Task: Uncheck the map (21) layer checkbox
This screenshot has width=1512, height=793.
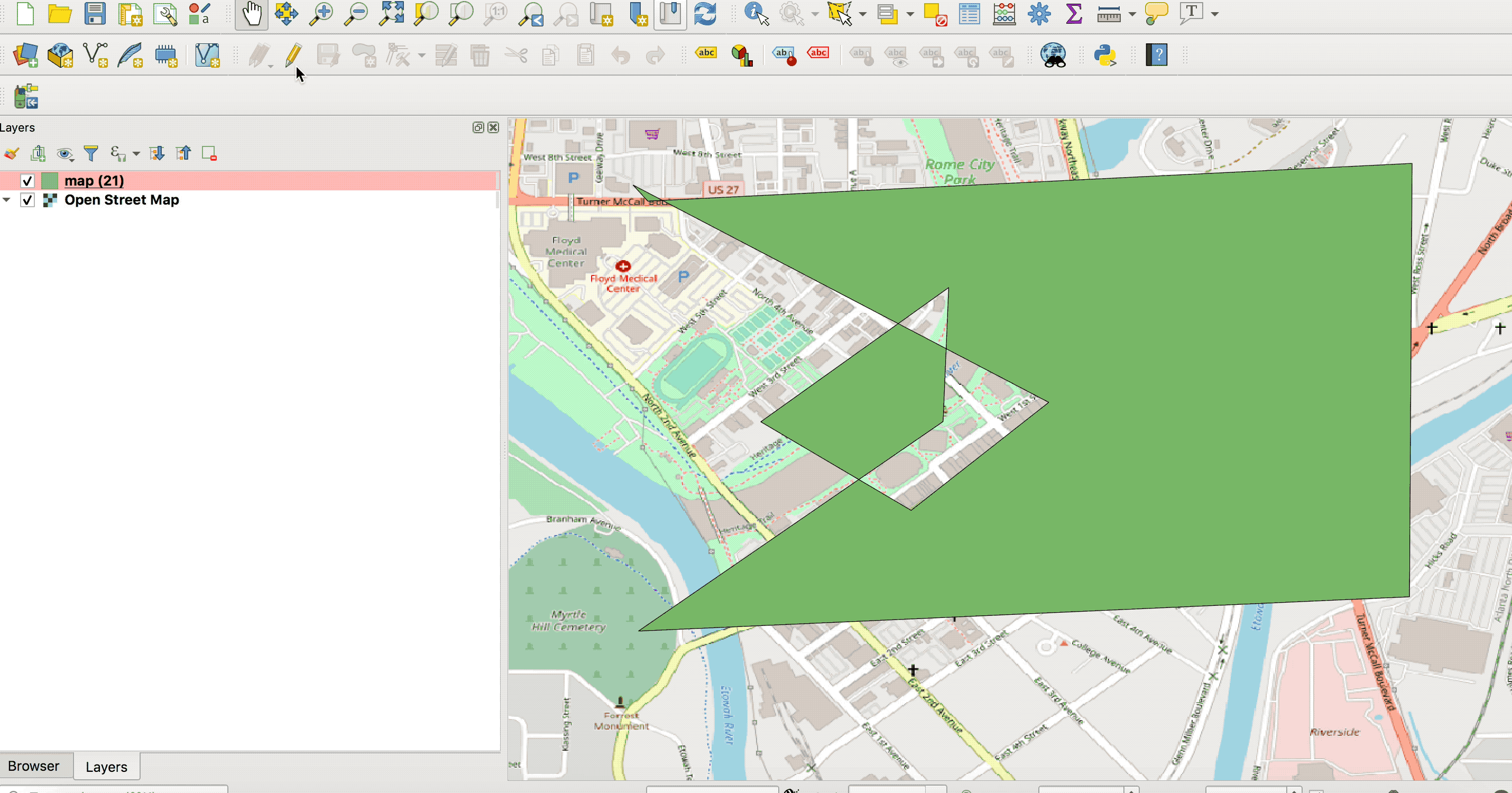Action: [27, 181]
